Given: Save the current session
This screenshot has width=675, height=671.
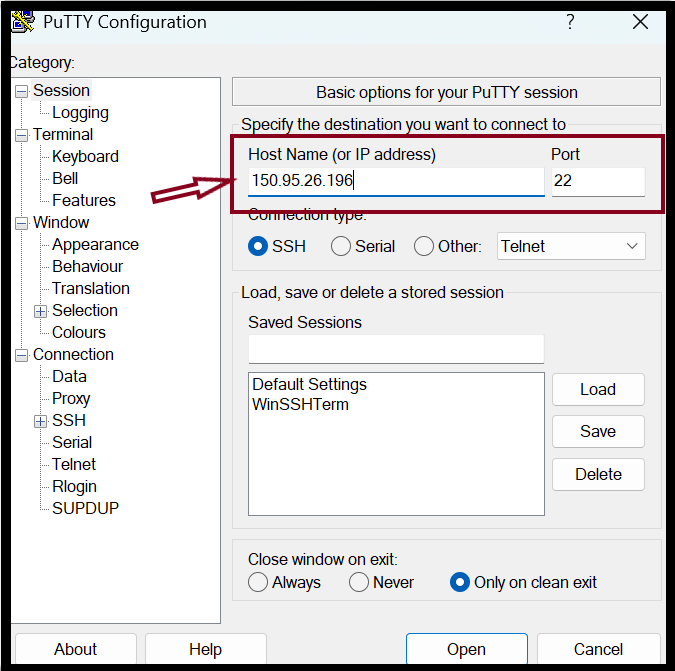Looking at the screenshot, I should (x=598, y=431).
